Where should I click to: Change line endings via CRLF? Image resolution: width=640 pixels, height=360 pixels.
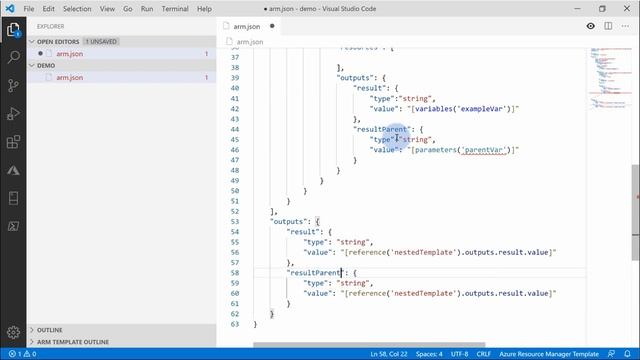484,354
